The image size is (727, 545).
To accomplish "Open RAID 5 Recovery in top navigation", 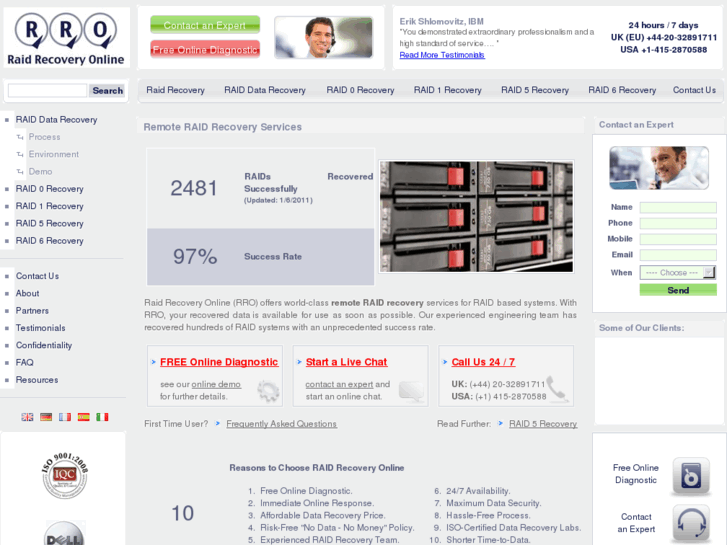I will [x=535, y=90].
